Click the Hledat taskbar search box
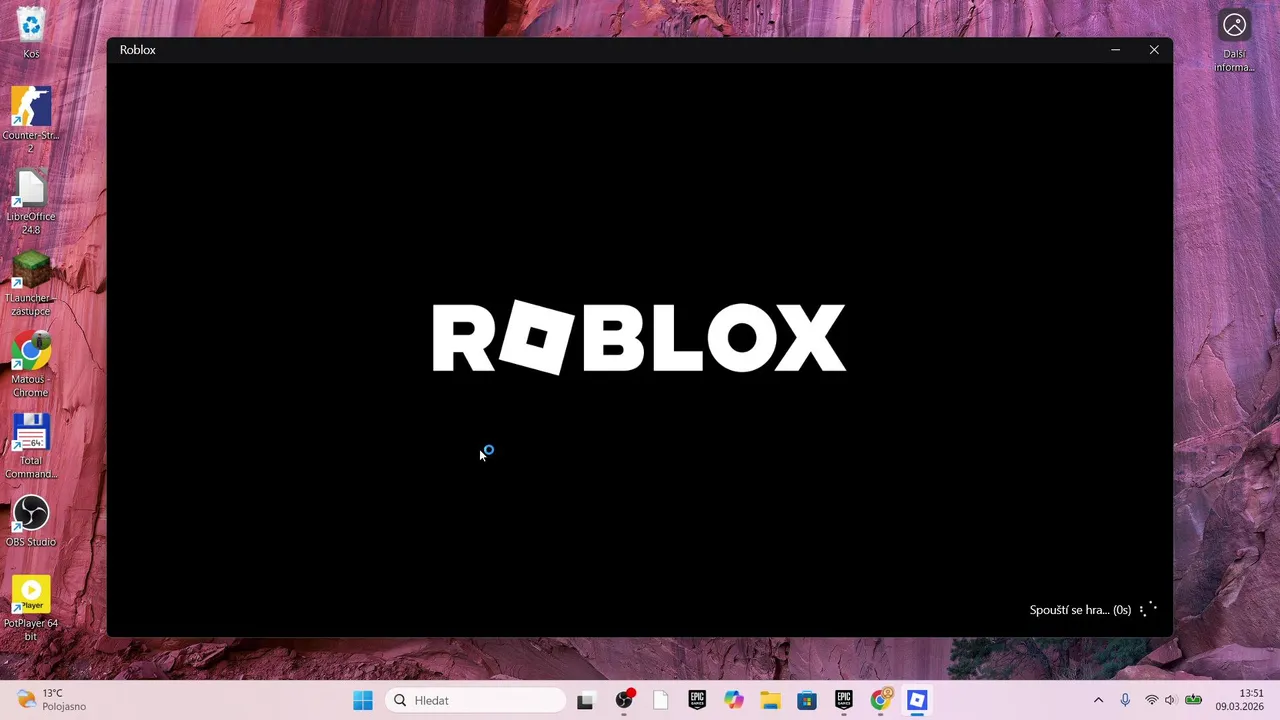 475,700
